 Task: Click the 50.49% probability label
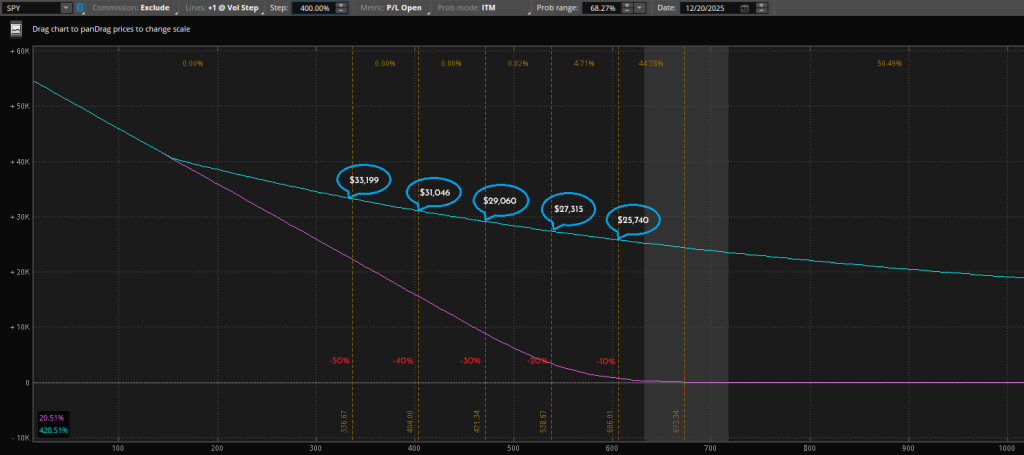click(x=889, y=63)
